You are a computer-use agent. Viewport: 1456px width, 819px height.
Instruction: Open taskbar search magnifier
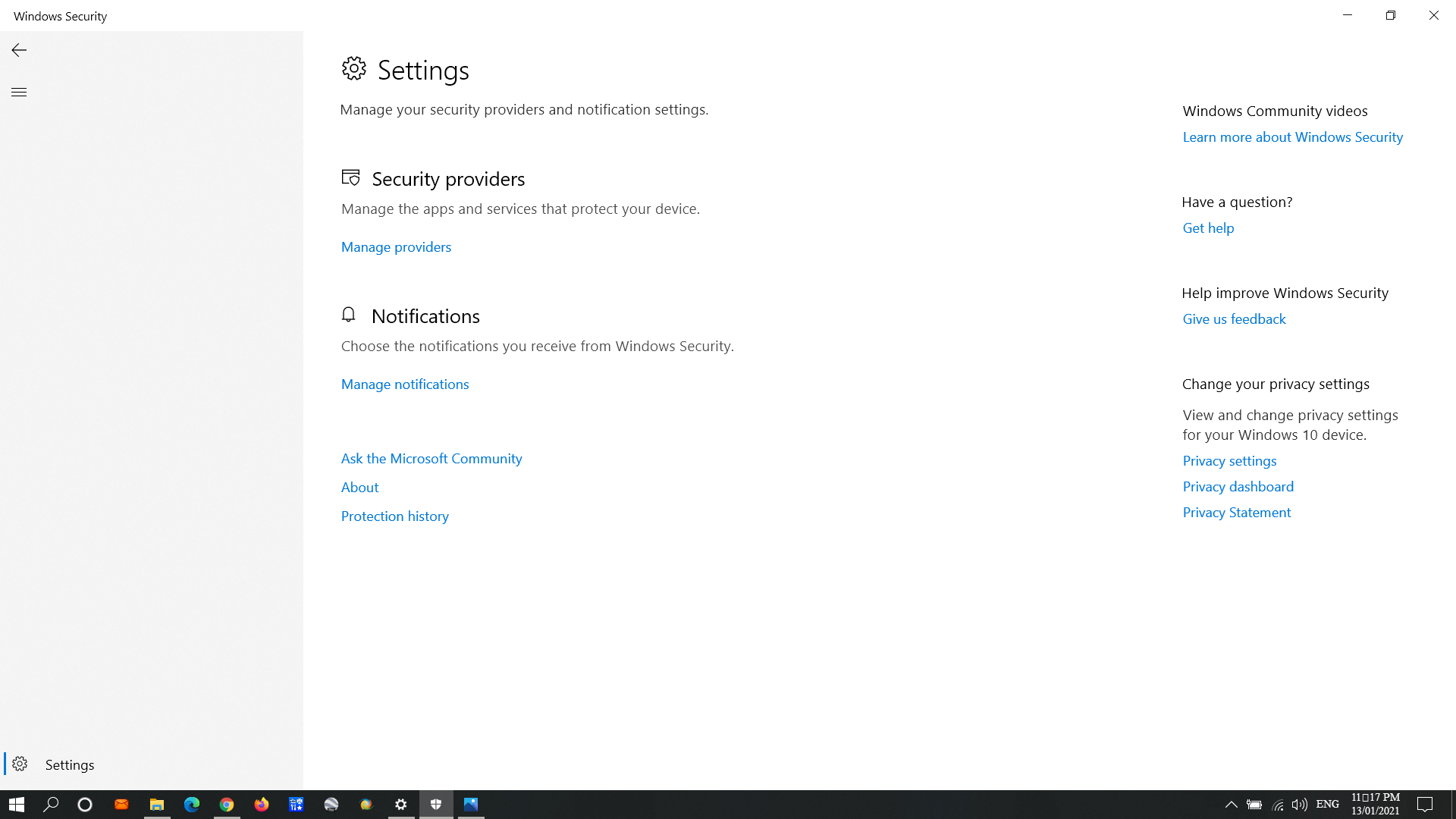coord(51,805)
